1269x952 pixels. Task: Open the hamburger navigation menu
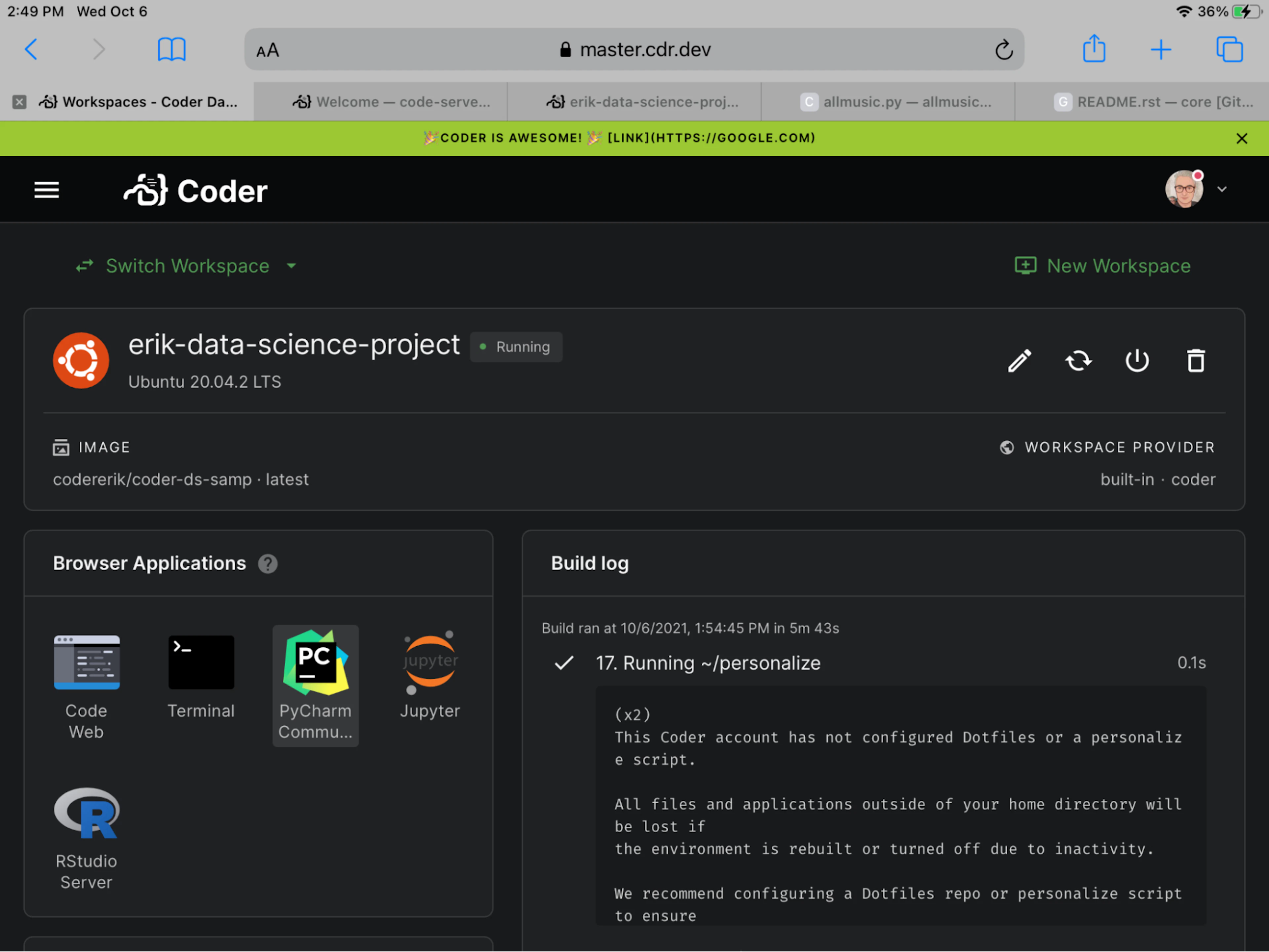coord(47,190)
